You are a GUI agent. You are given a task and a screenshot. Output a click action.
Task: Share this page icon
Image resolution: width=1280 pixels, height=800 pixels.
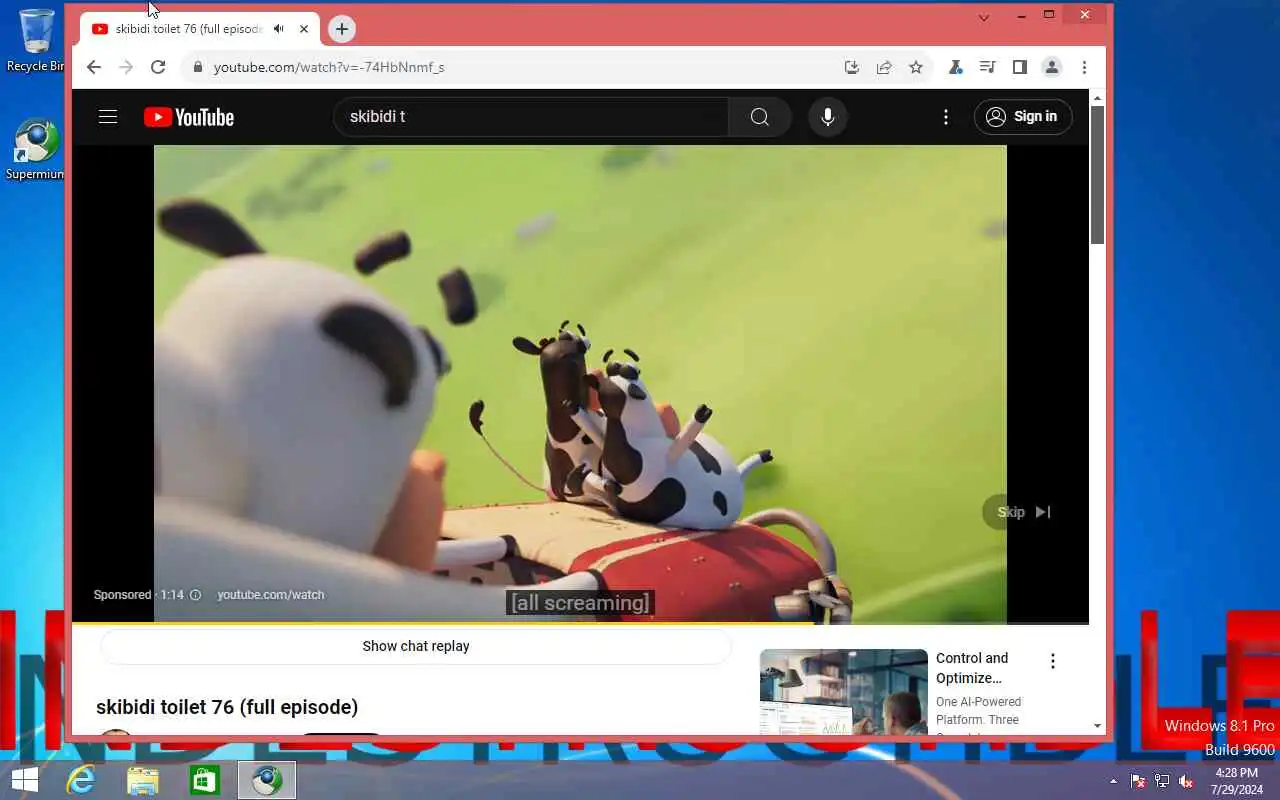[884, 67]
